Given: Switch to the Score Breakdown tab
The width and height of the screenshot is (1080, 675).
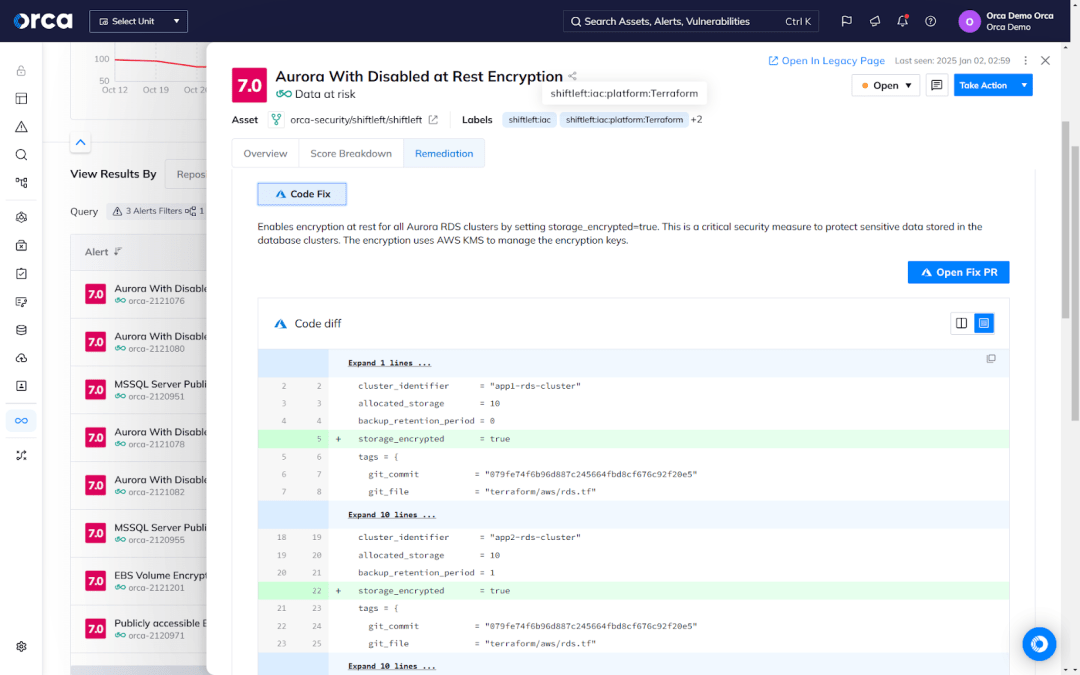Looking at the screenshot, I should click(x=351, y=154).
